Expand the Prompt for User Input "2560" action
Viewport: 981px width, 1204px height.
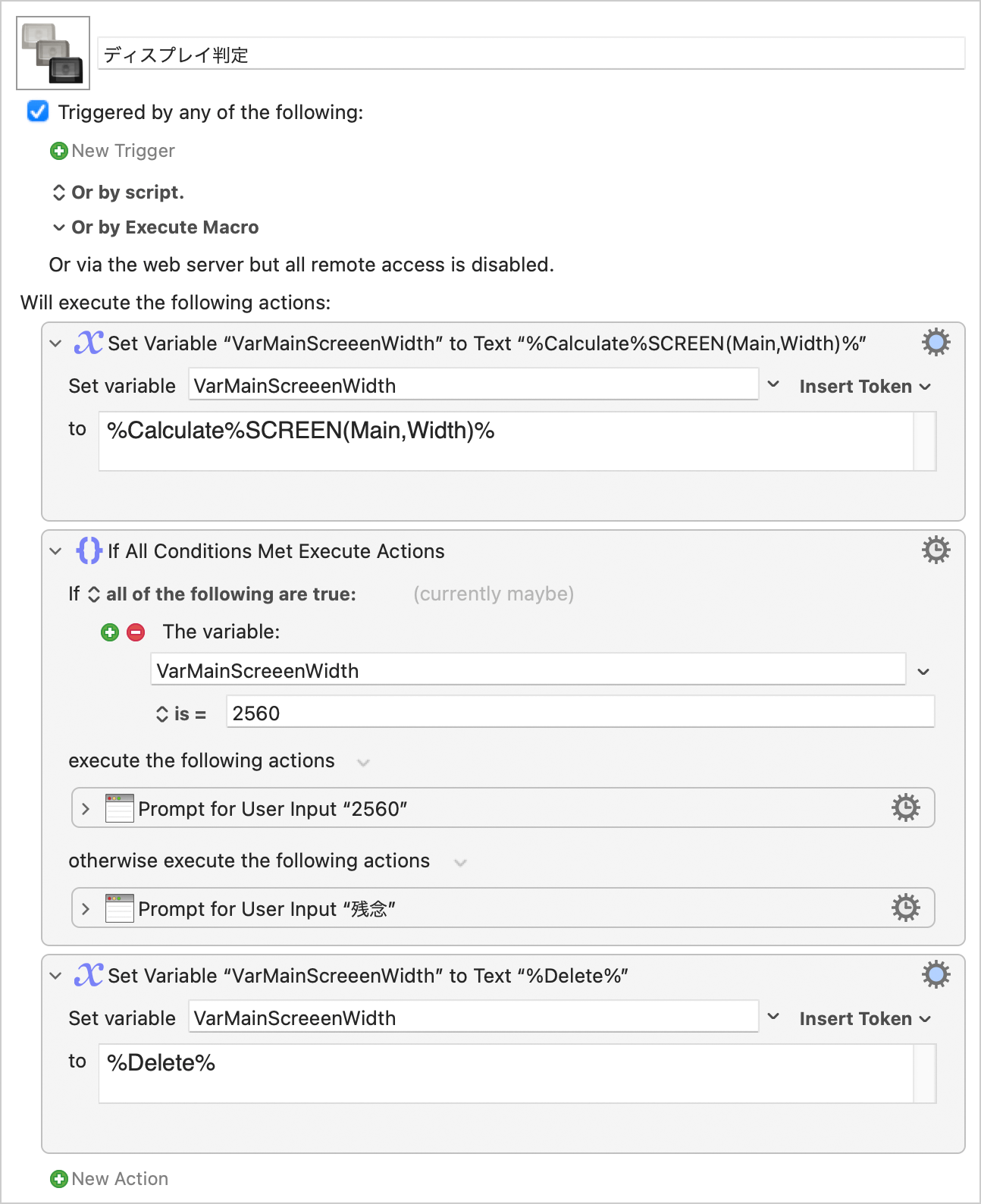(x=86, y=809)
